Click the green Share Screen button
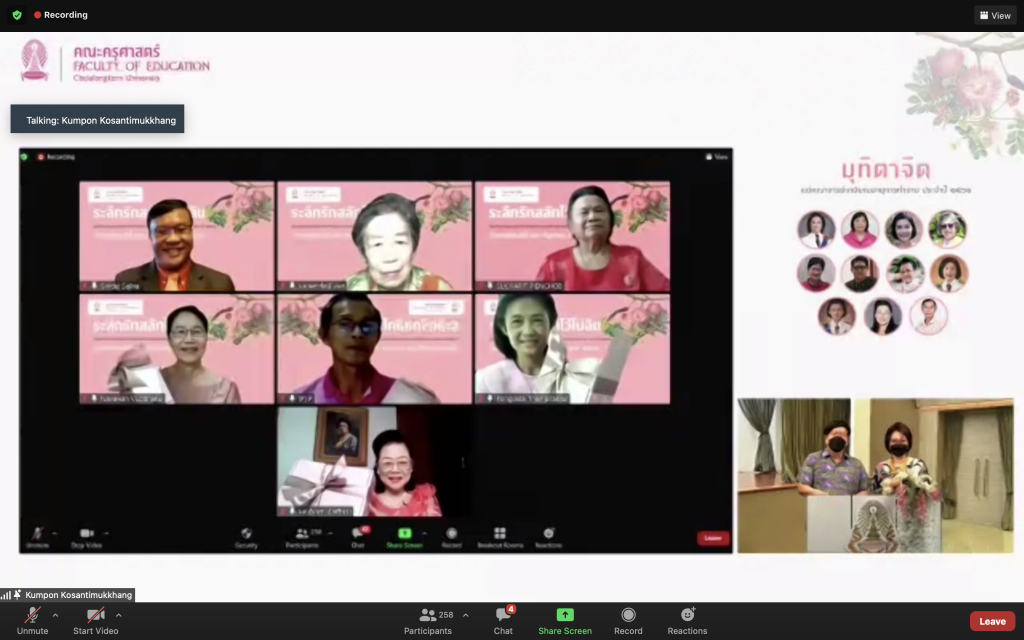Image resolution: width=1024 pixels, height=640 pixels. [565, 620]
